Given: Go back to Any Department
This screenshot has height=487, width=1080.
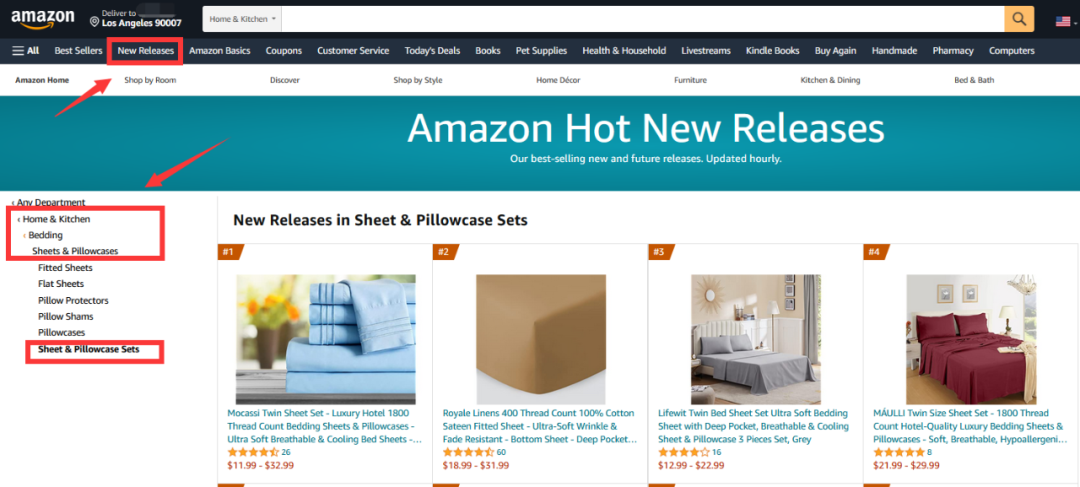Looking at the screenshot, I should pyautogui.click(x=49, y=203).
